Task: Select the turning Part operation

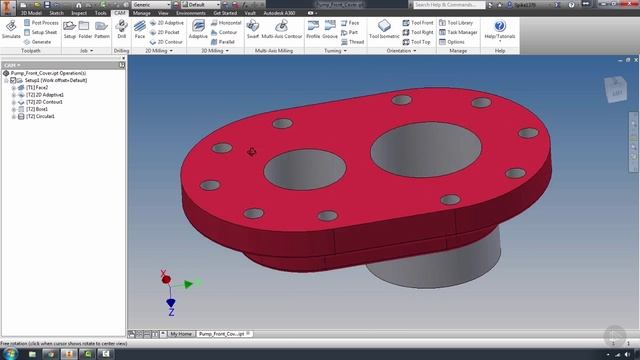Action: click(349, 32)
